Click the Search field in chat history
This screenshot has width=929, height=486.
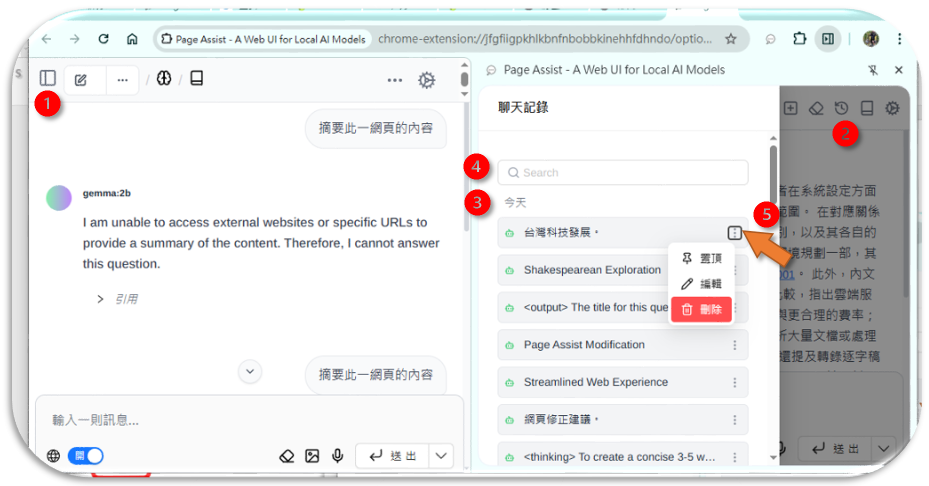click(x=623, y=172)
